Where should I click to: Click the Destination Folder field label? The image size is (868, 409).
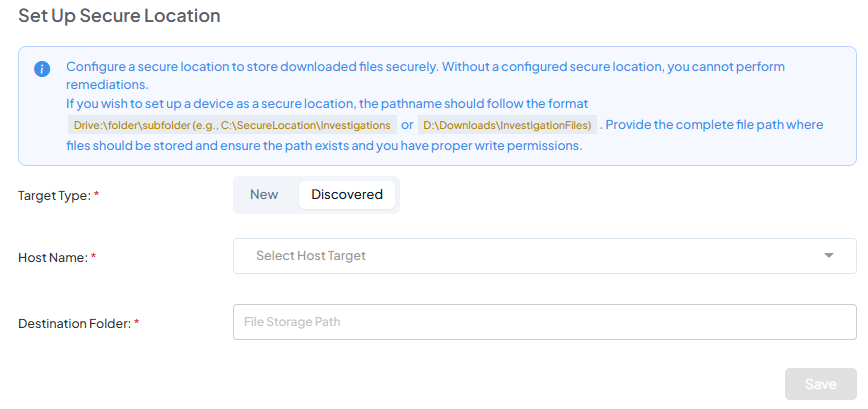74,323
